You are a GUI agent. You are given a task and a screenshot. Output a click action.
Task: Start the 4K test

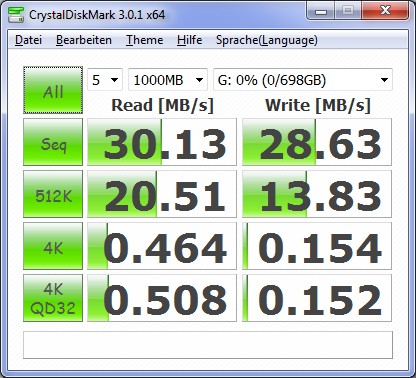click(x=53, y=246)
